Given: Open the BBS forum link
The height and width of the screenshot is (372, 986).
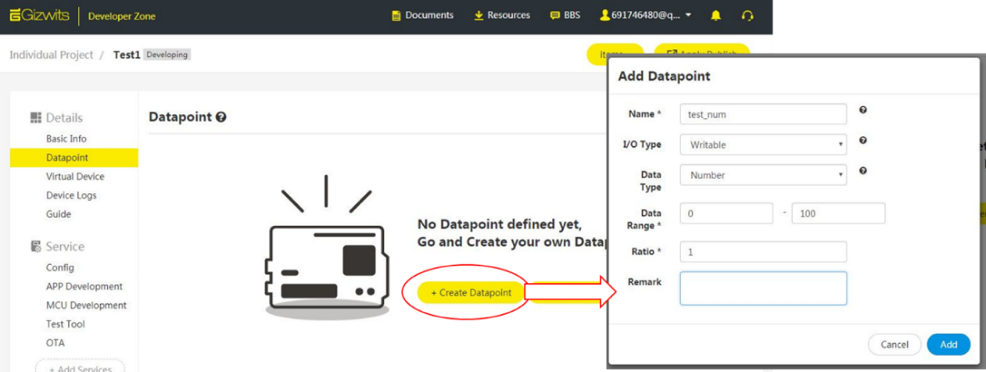Looking at the screenshot, I should [x=565, y=15].
